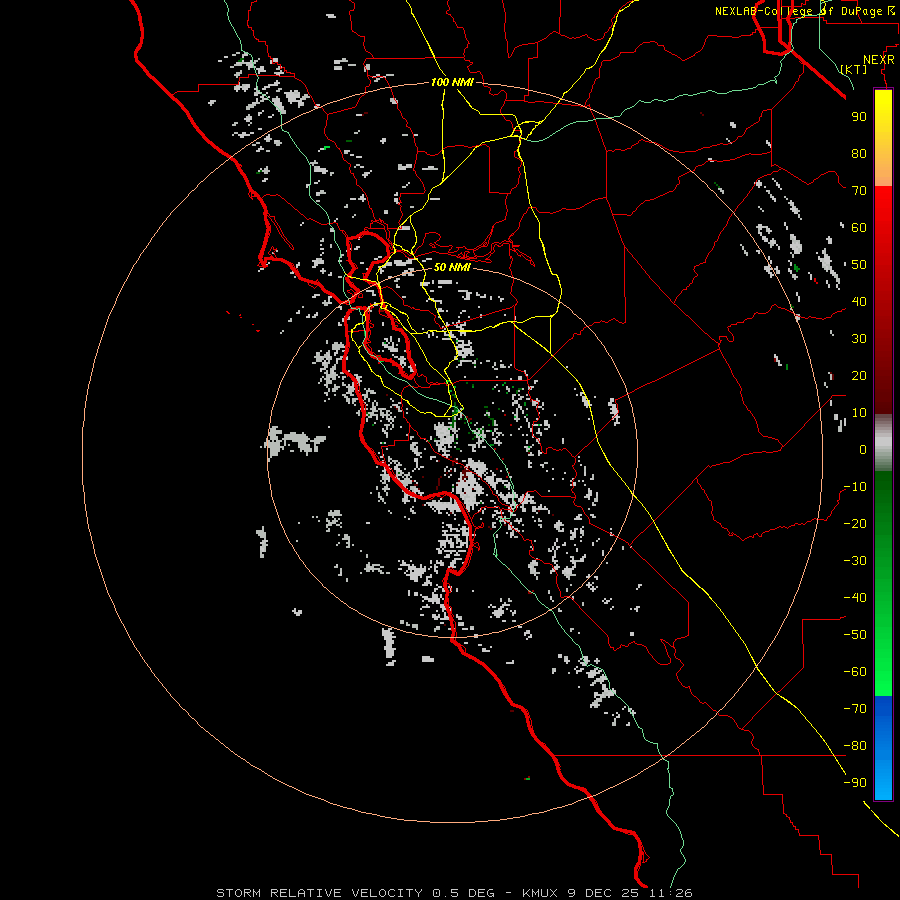The image size is (900, 900).
Task: Click the "[KT]" units label
Action: tap(854, 69)
